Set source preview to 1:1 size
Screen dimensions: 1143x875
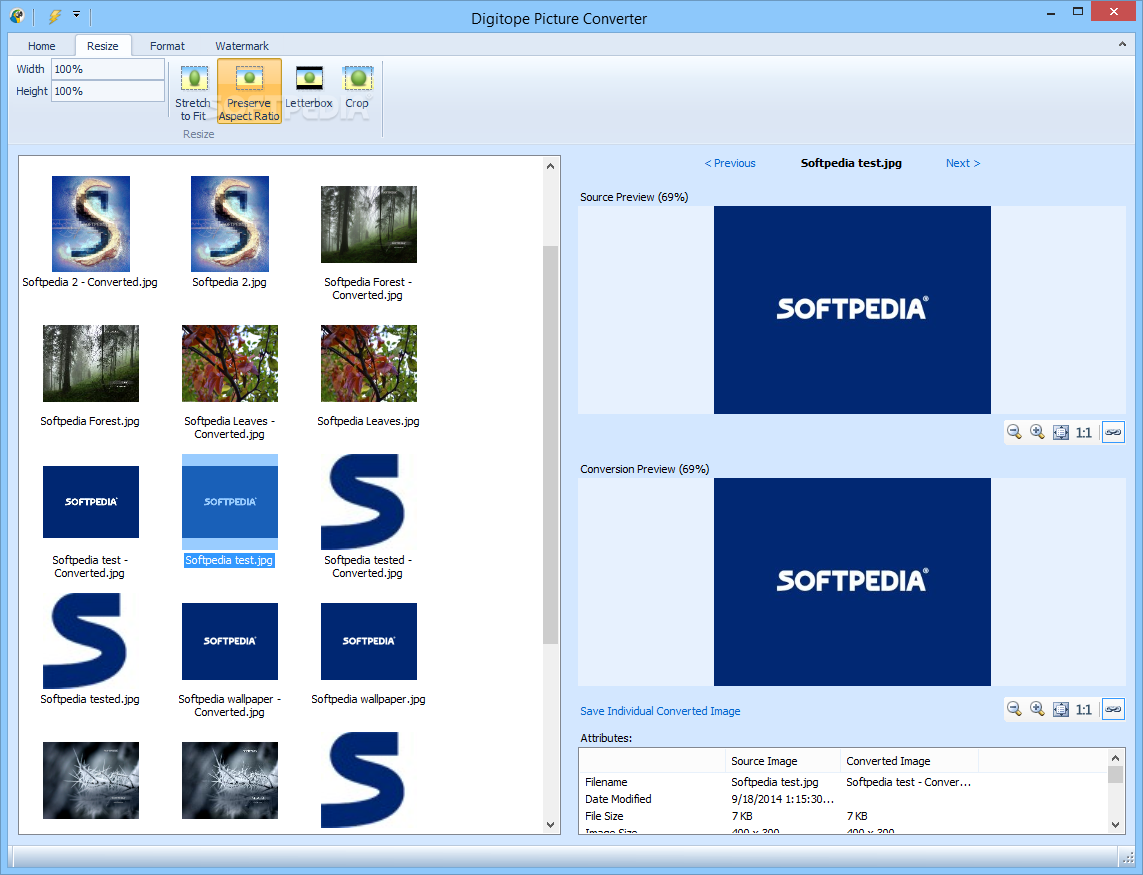click(1084, 432)
